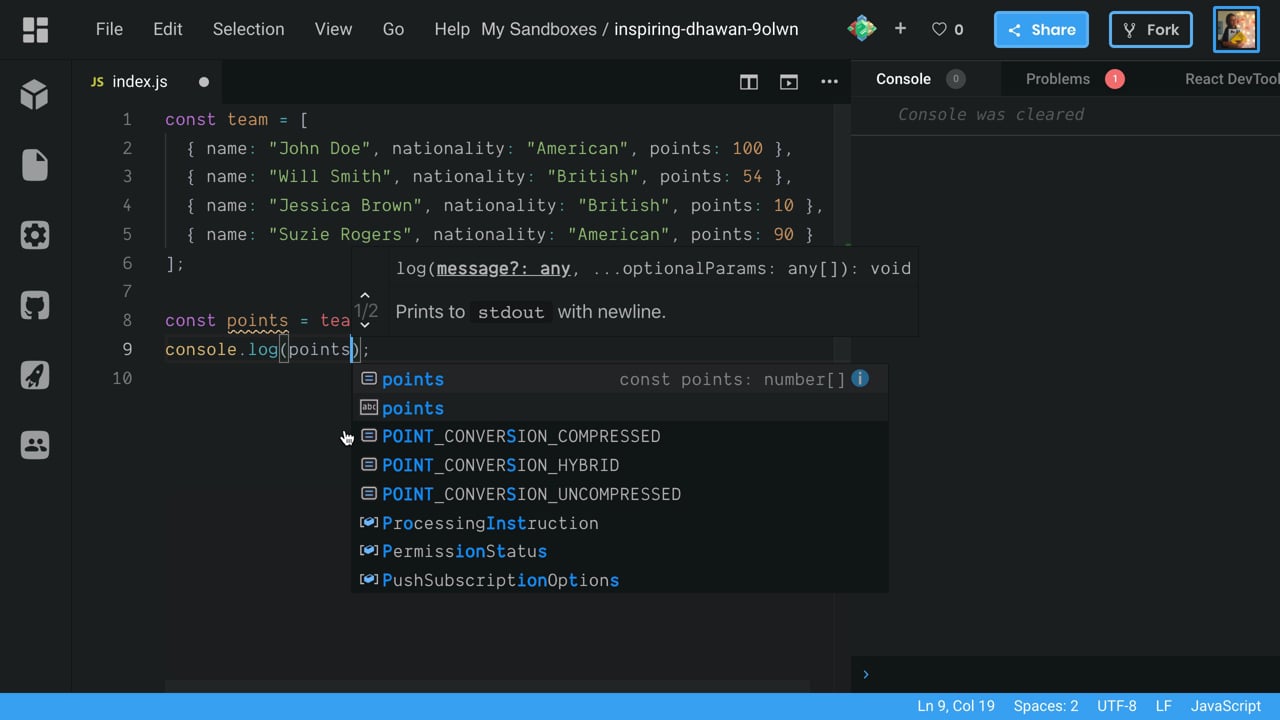Click the info icon next to points suggestion
The height and width of the screenshot is (720, 1280).
click(x=860, y=378)
